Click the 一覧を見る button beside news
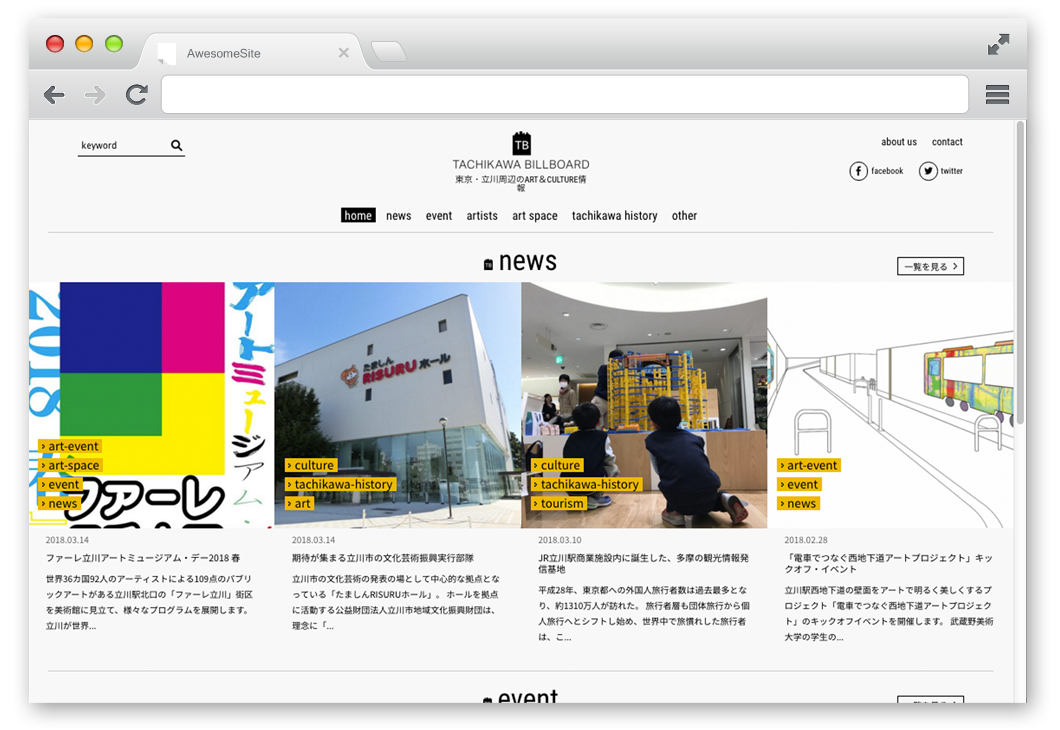The height and width of the screenshot is (730, 1060). [930, 267]
